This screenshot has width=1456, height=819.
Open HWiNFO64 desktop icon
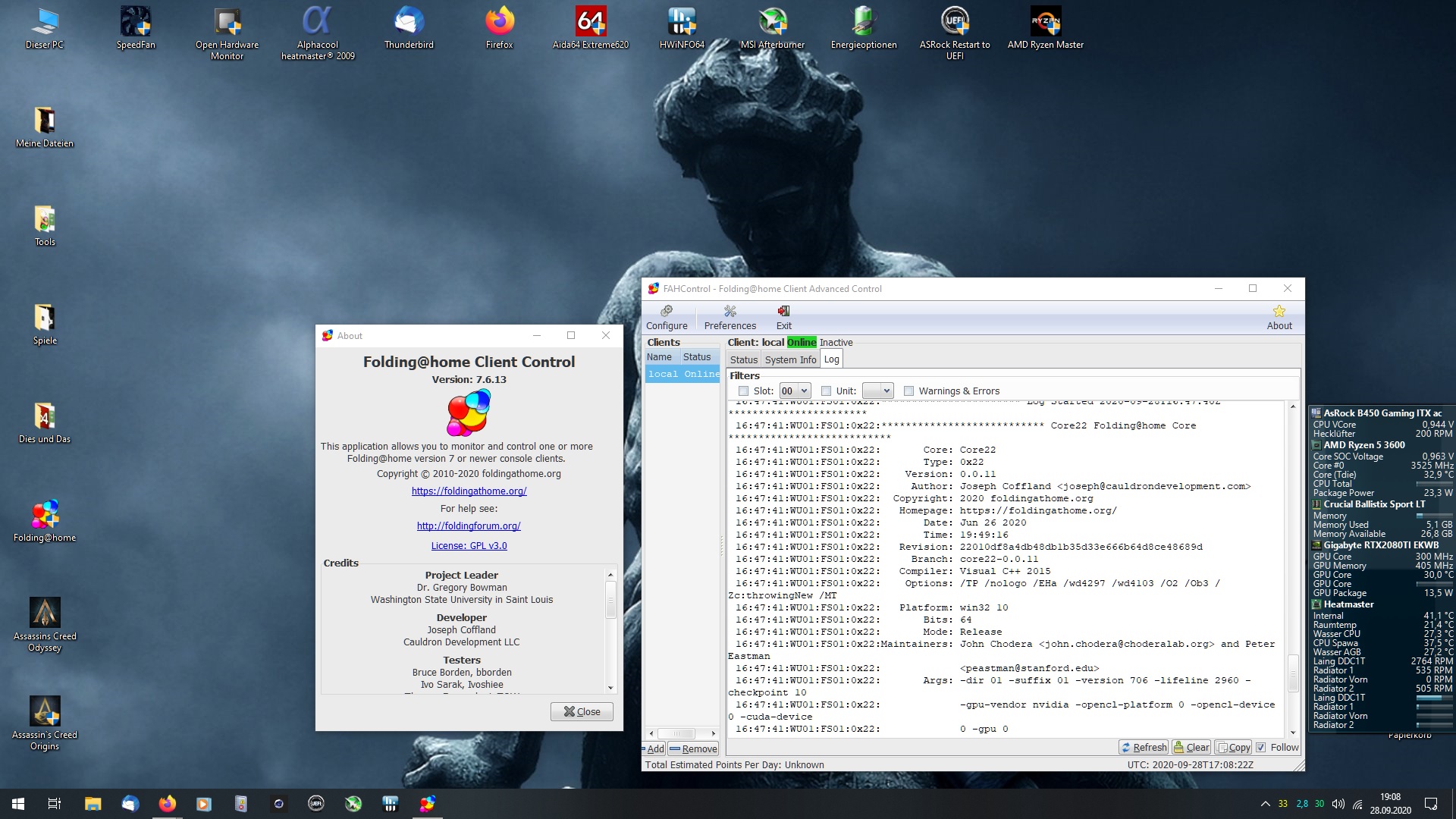tap(681, 22)
